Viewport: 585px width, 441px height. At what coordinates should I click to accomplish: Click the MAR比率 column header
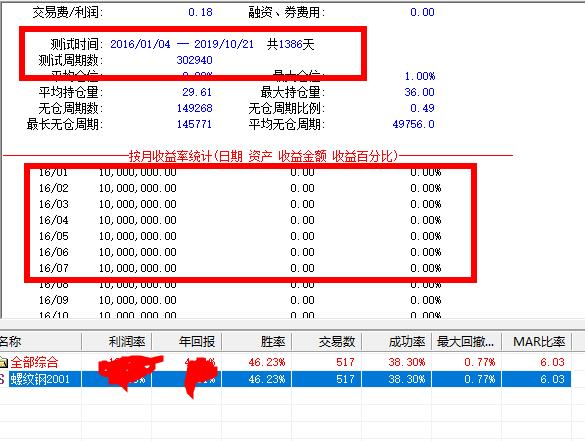tap(537, 341)
